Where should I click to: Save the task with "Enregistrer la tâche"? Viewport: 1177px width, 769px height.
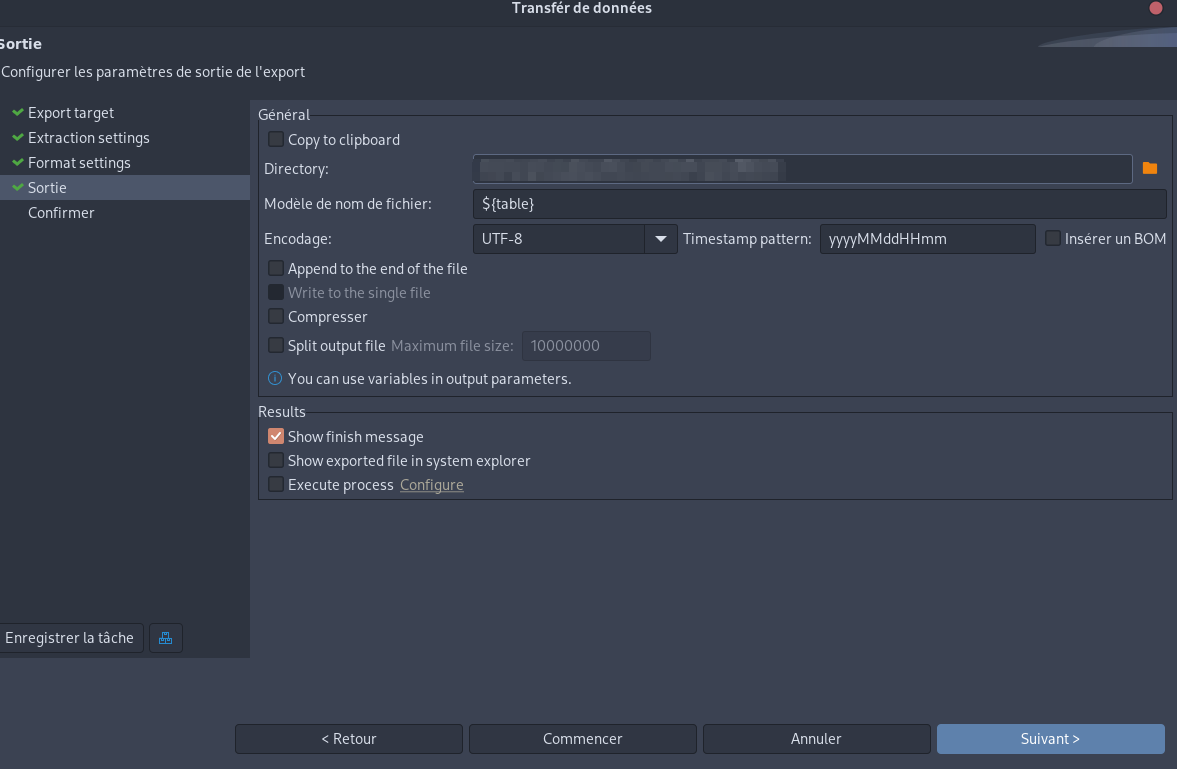click(70, 637)
